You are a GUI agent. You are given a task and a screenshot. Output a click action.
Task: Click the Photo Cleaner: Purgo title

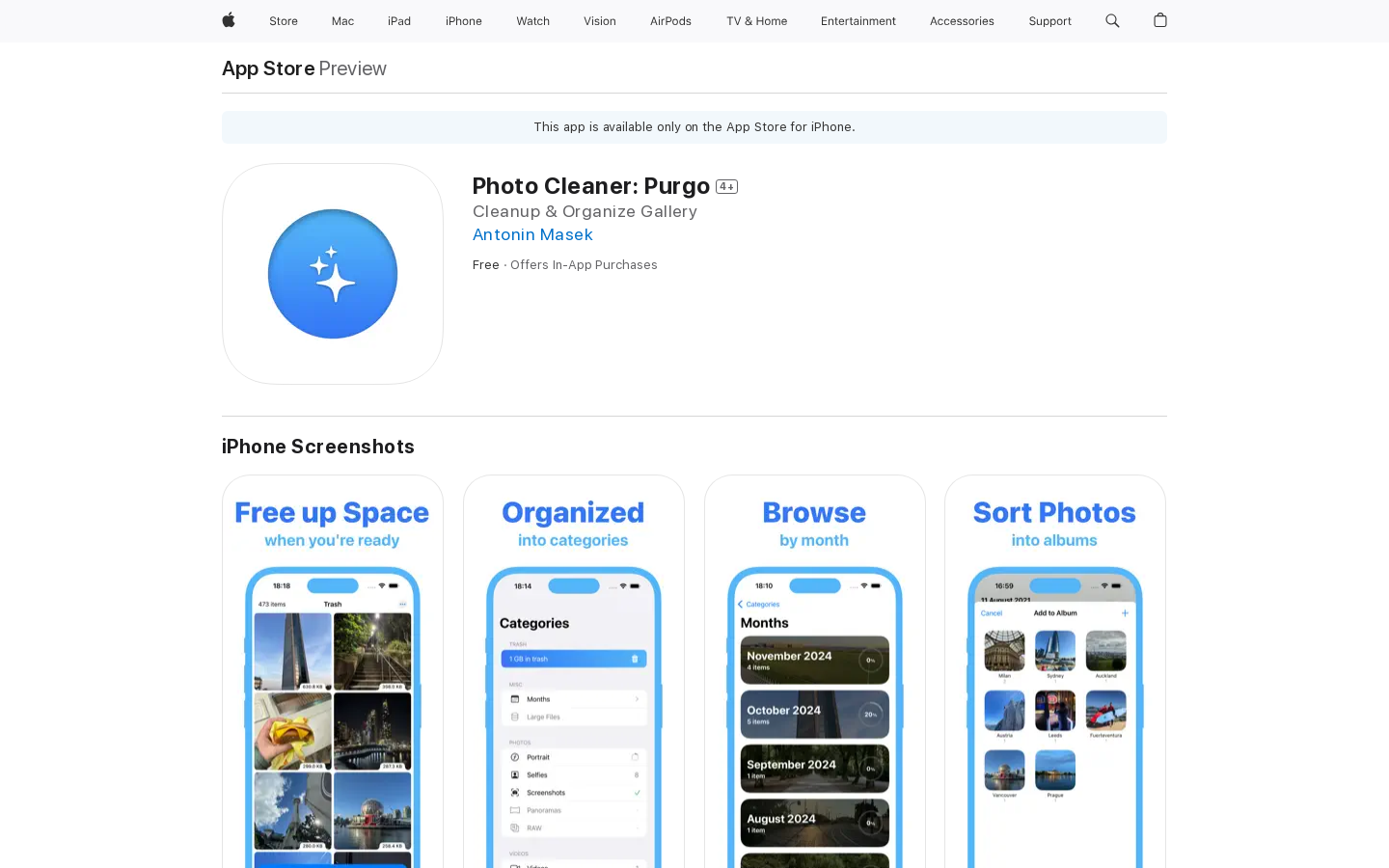[591, 186]
